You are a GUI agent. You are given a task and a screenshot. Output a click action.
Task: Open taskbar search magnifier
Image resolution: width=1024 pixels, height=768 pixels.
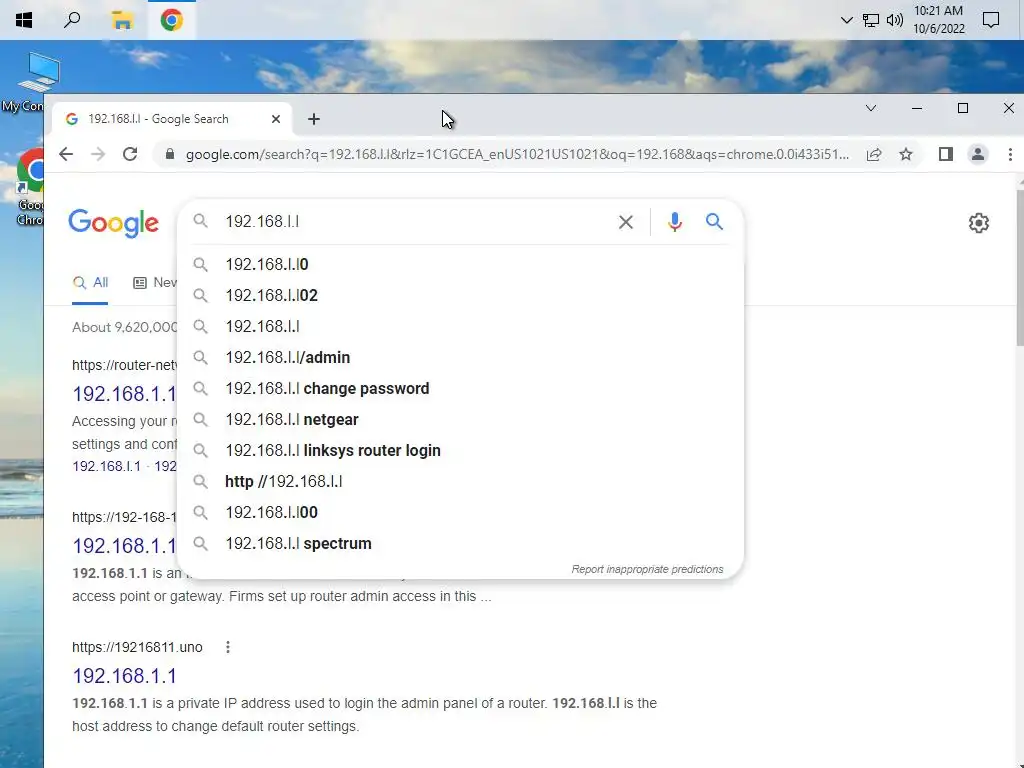[72, 20]
